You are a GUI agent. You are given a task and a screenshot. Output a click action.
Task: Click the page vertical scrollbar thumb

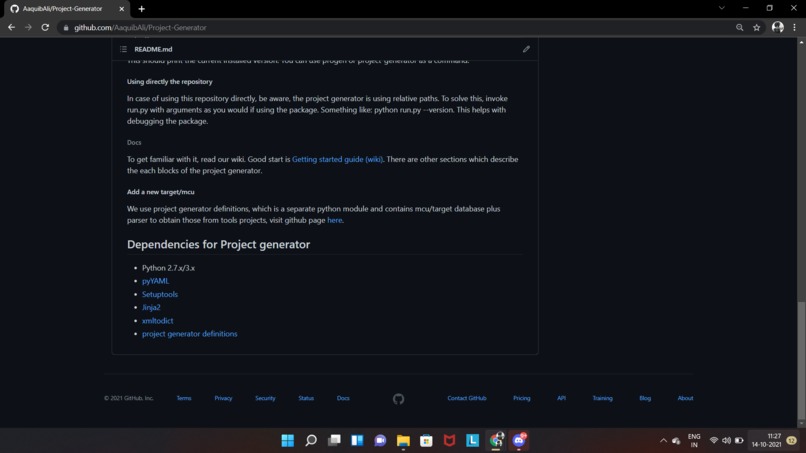pos(801,360)
